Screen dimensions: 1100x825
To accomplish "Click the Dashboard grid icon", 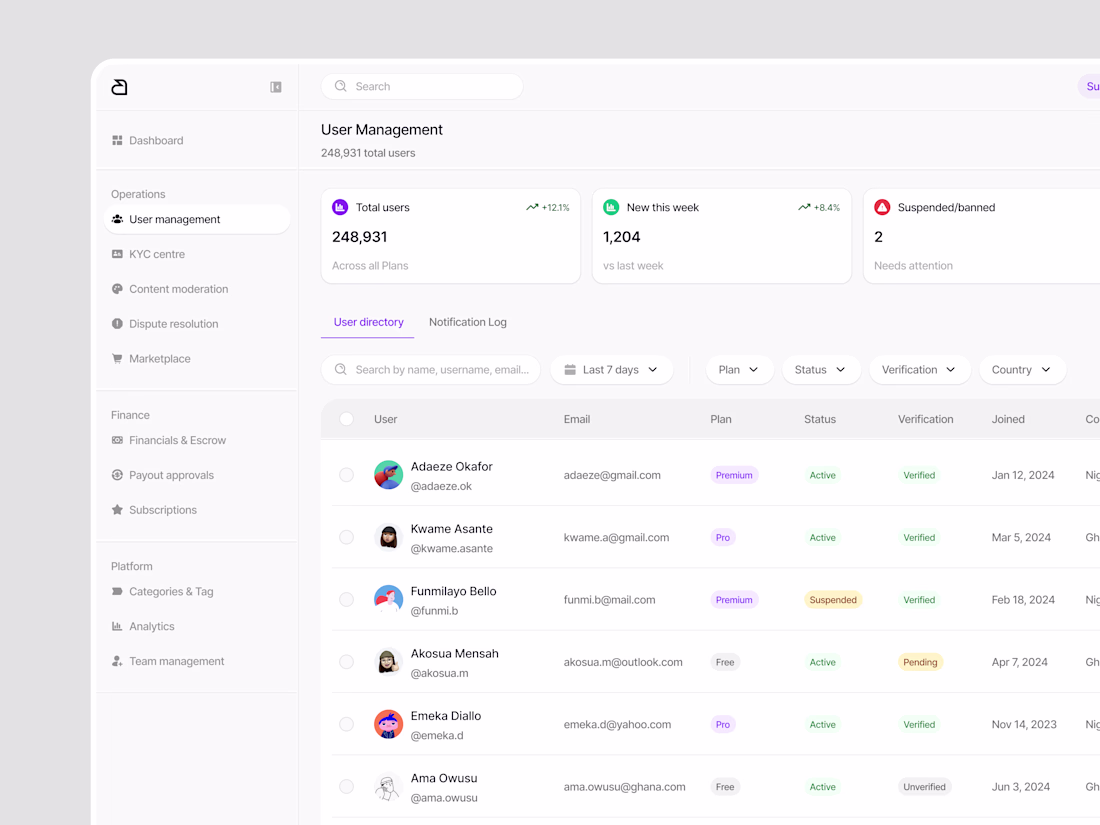I will 117,140.
